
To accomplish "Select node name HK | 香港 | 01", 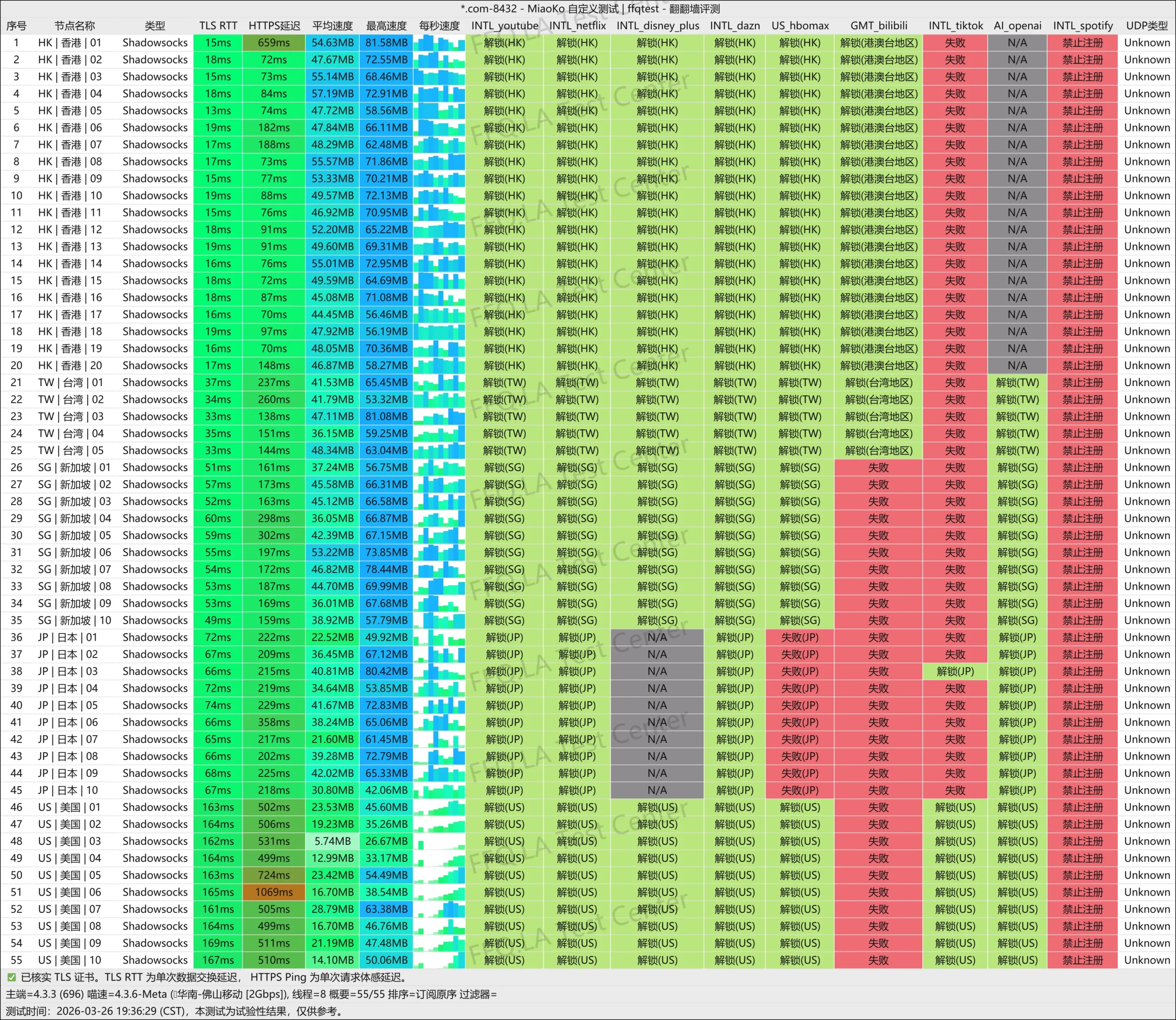I will (70, 43).
